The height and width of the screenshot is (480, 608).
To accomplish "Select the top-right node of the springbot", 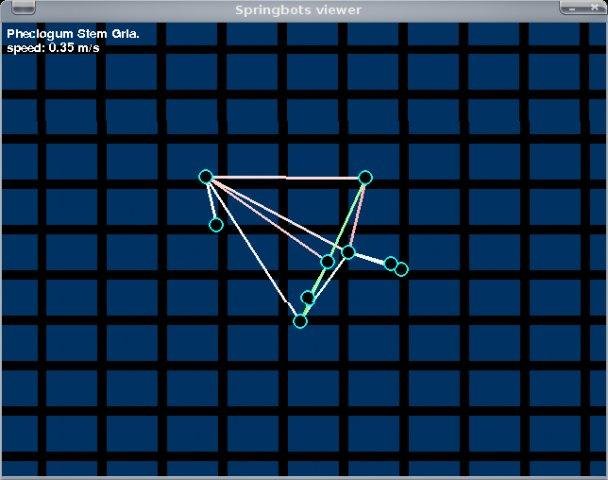I will (365, 178).
